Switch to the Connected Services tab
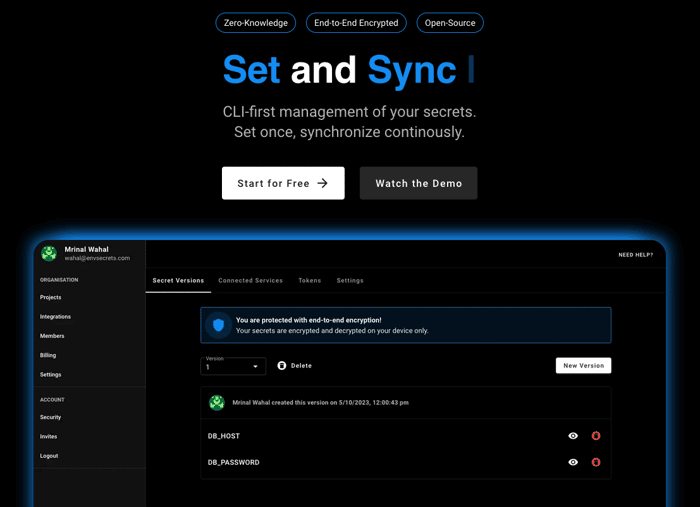 250,280
